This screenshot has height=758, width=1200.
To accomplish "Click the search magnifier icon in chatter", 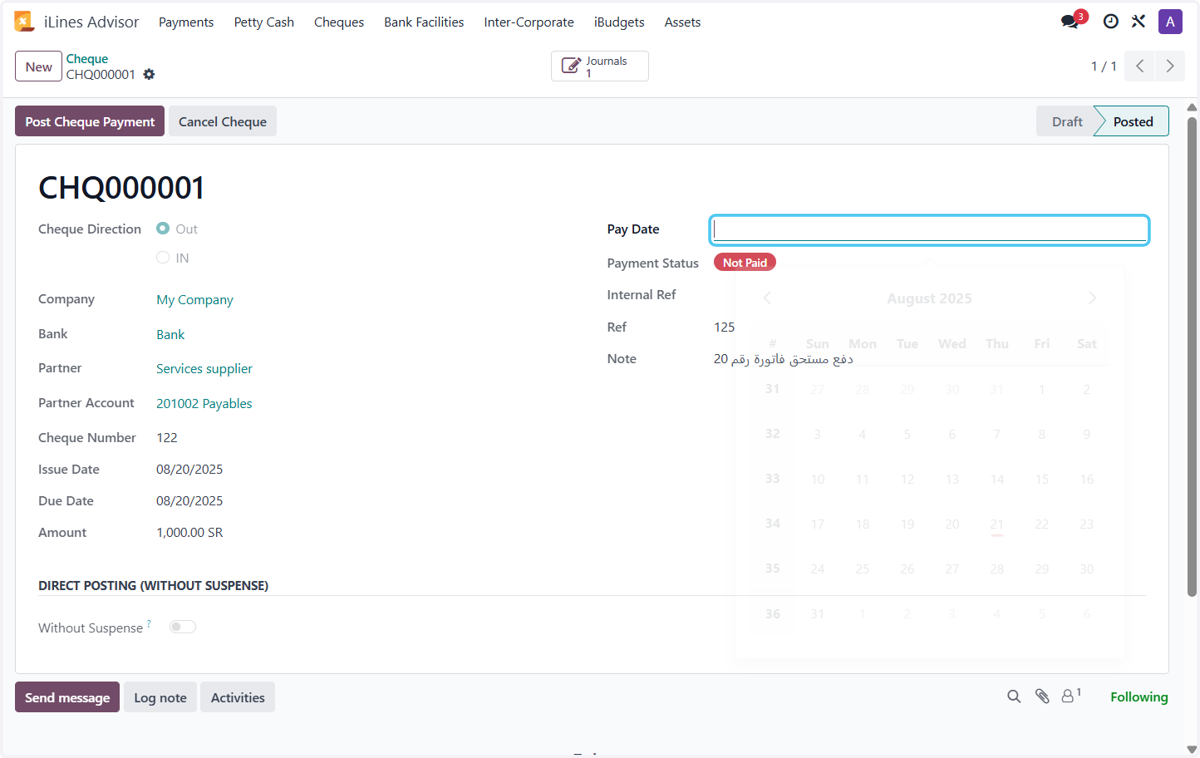I will tap(1014, 697).
